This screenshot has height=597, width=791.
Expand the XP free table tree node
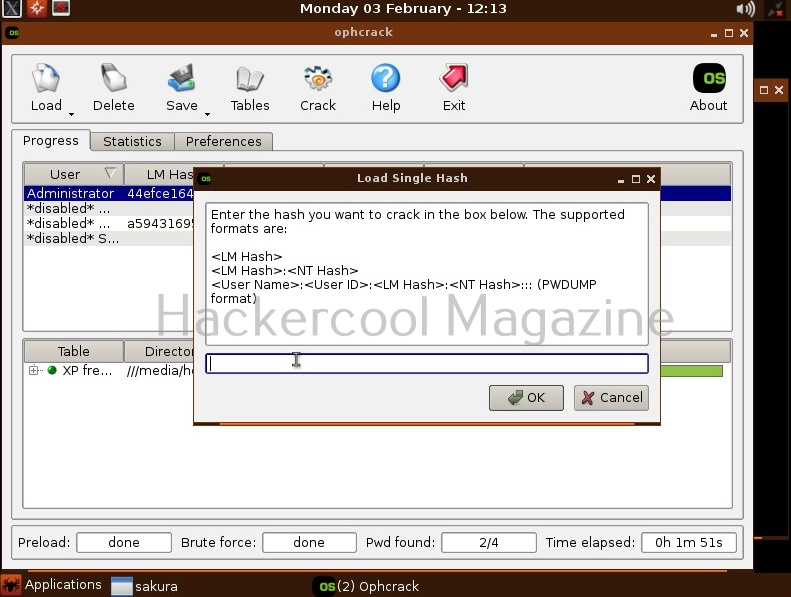point(33,370)
